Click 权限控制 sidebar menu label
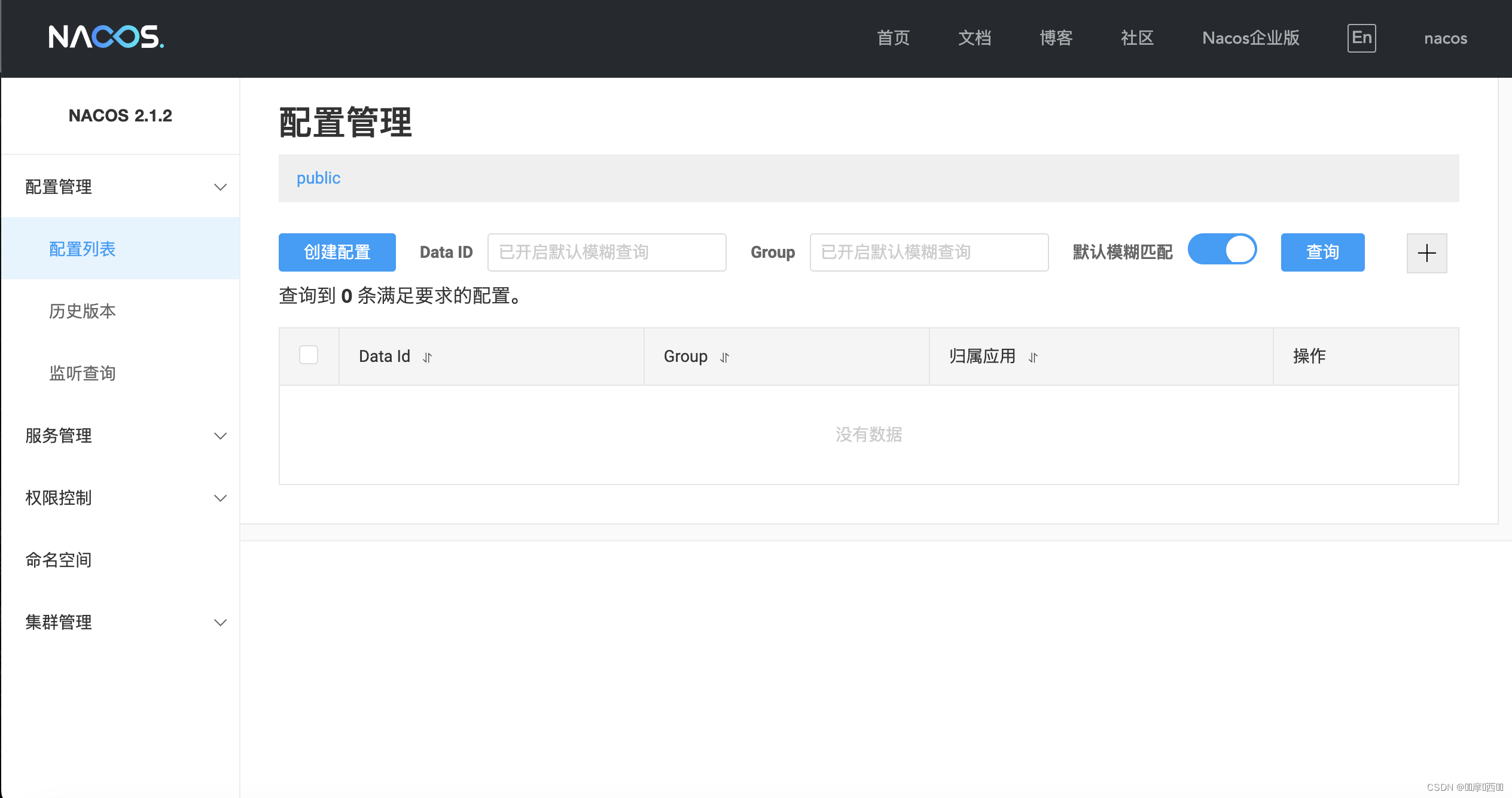The height and width of the screenshot is (798, 1512). coord(59,498)
